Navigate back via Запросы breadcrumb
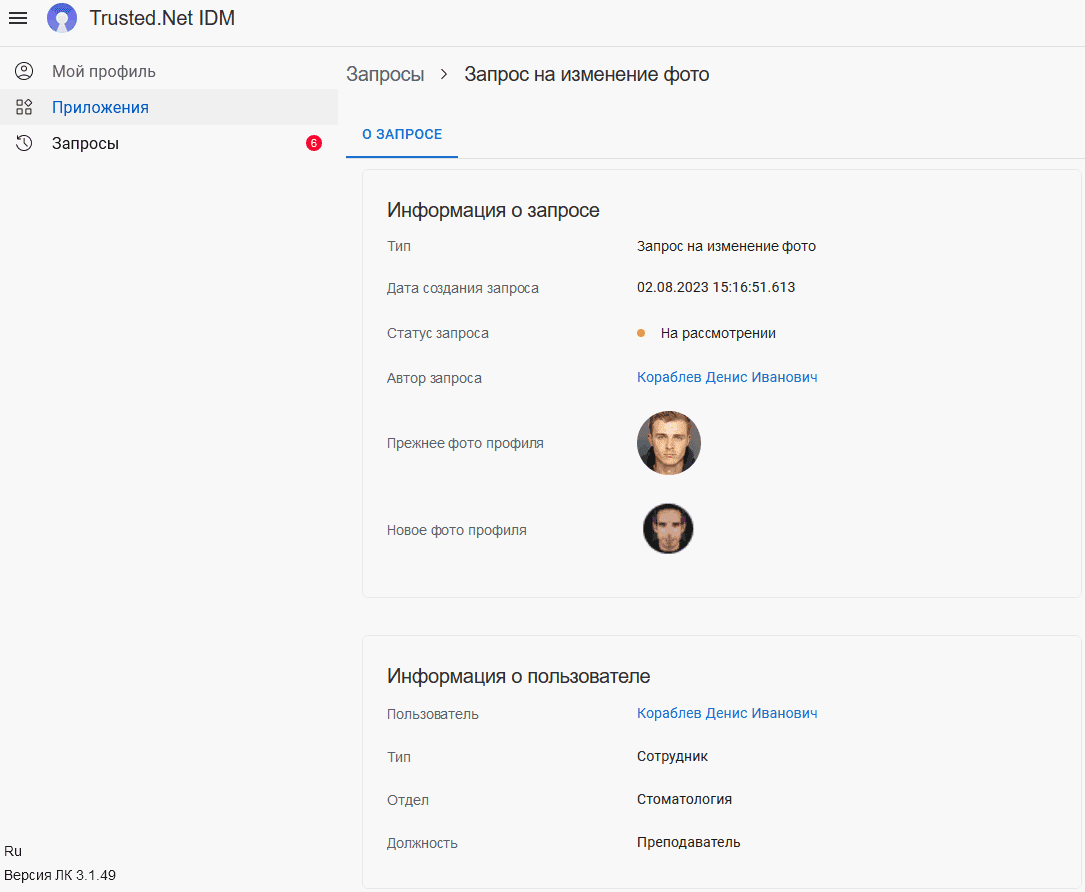Viewport: 1085px width, 892px height. point(385,74)
